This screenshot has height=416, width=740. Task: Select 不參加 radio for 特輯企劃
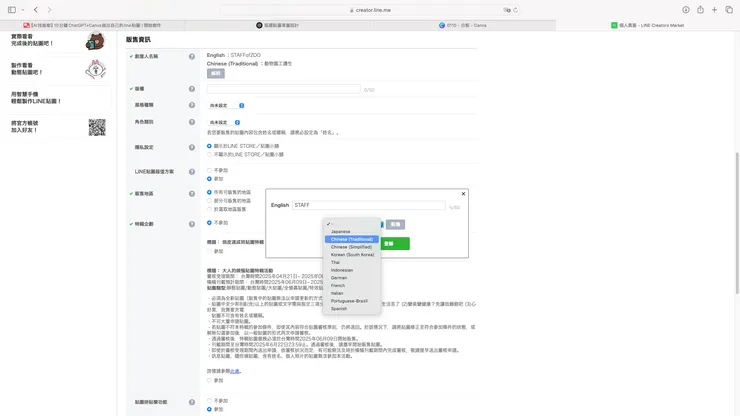pyautogui.click(x=209, y=222)
